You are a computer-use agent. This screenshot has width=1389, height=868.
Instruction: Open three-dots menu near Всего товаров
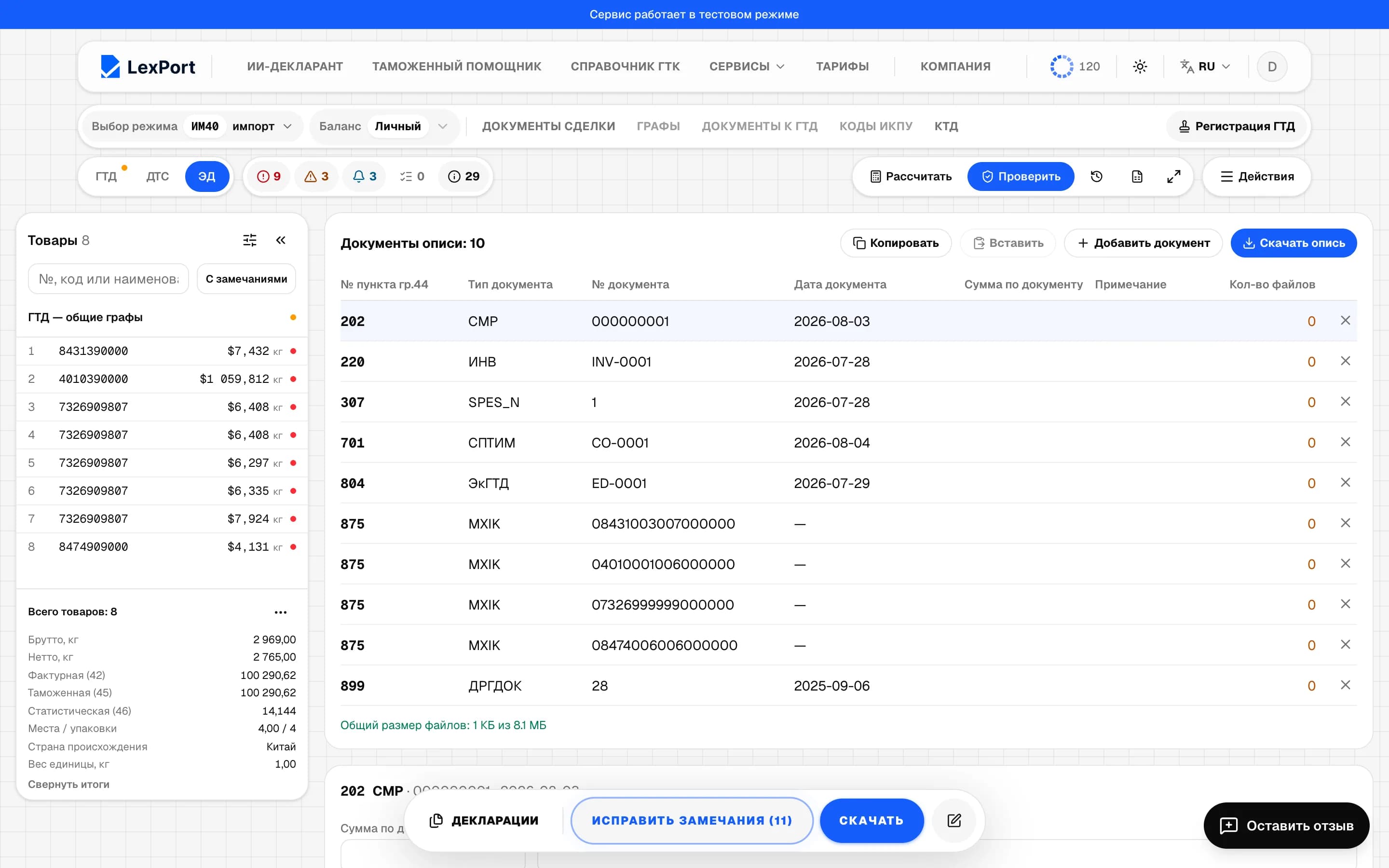point(281,612)
